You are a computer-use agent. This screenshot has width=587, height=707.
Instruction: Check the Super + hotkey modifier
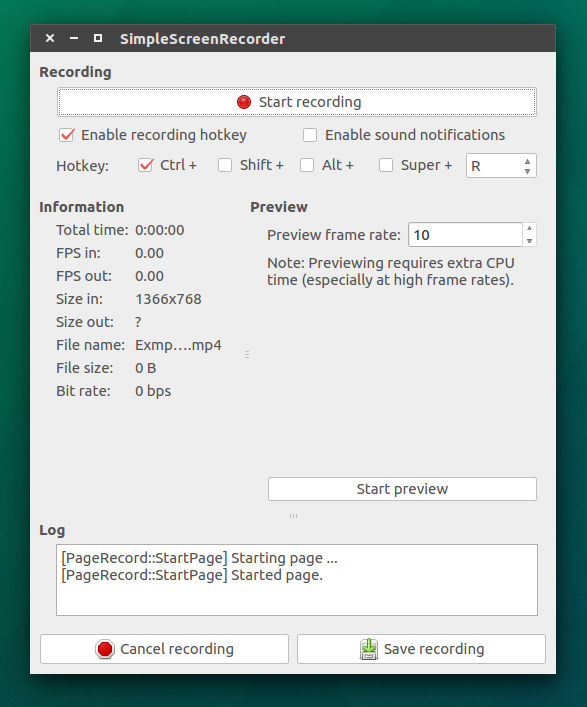[386, 165]
